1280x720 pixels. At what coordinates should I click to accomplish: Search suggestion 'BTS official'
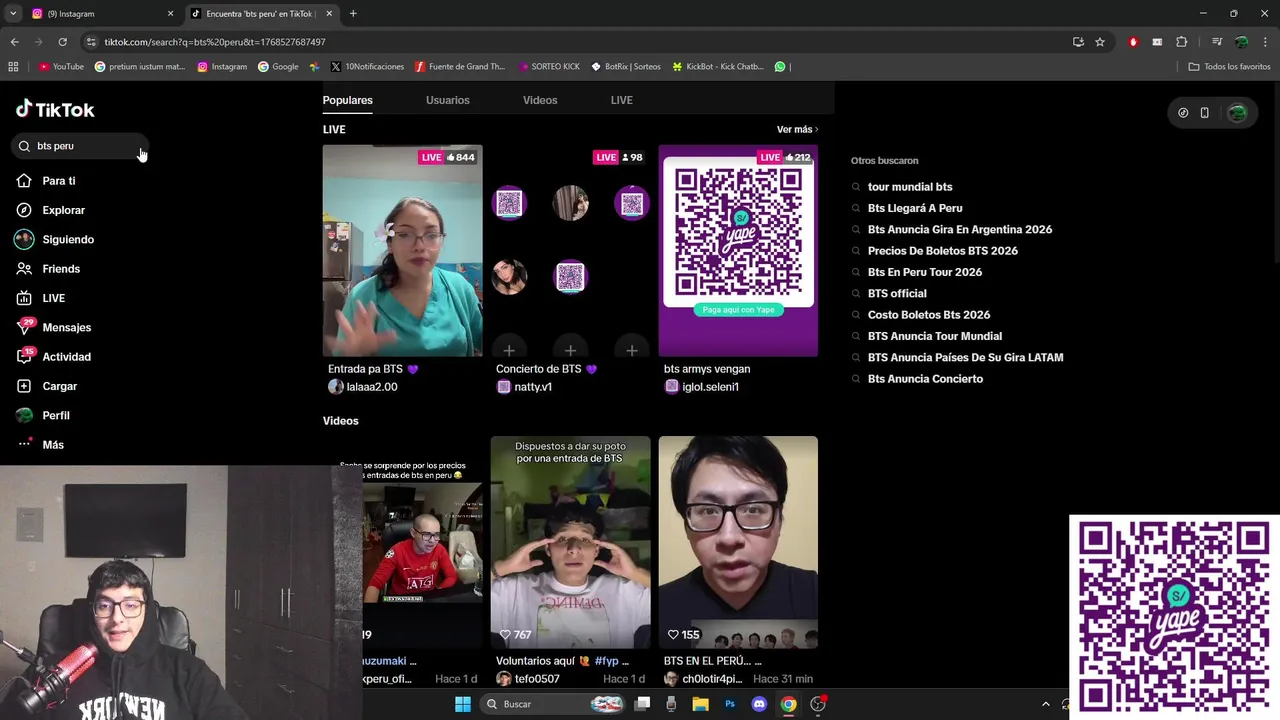(897, 294)
